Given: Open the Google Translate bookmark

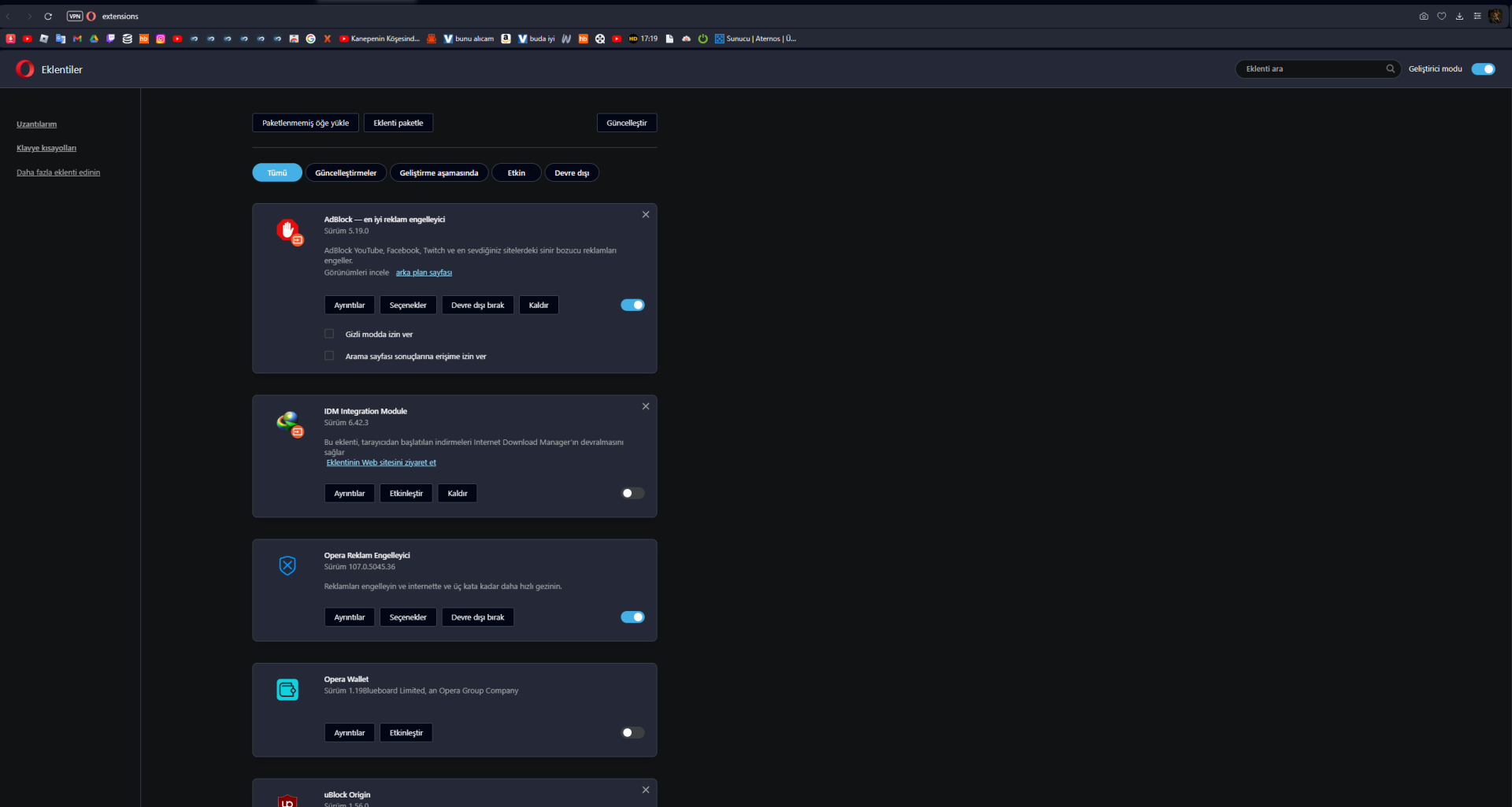Looking at the screenshot, I should 61,39.
